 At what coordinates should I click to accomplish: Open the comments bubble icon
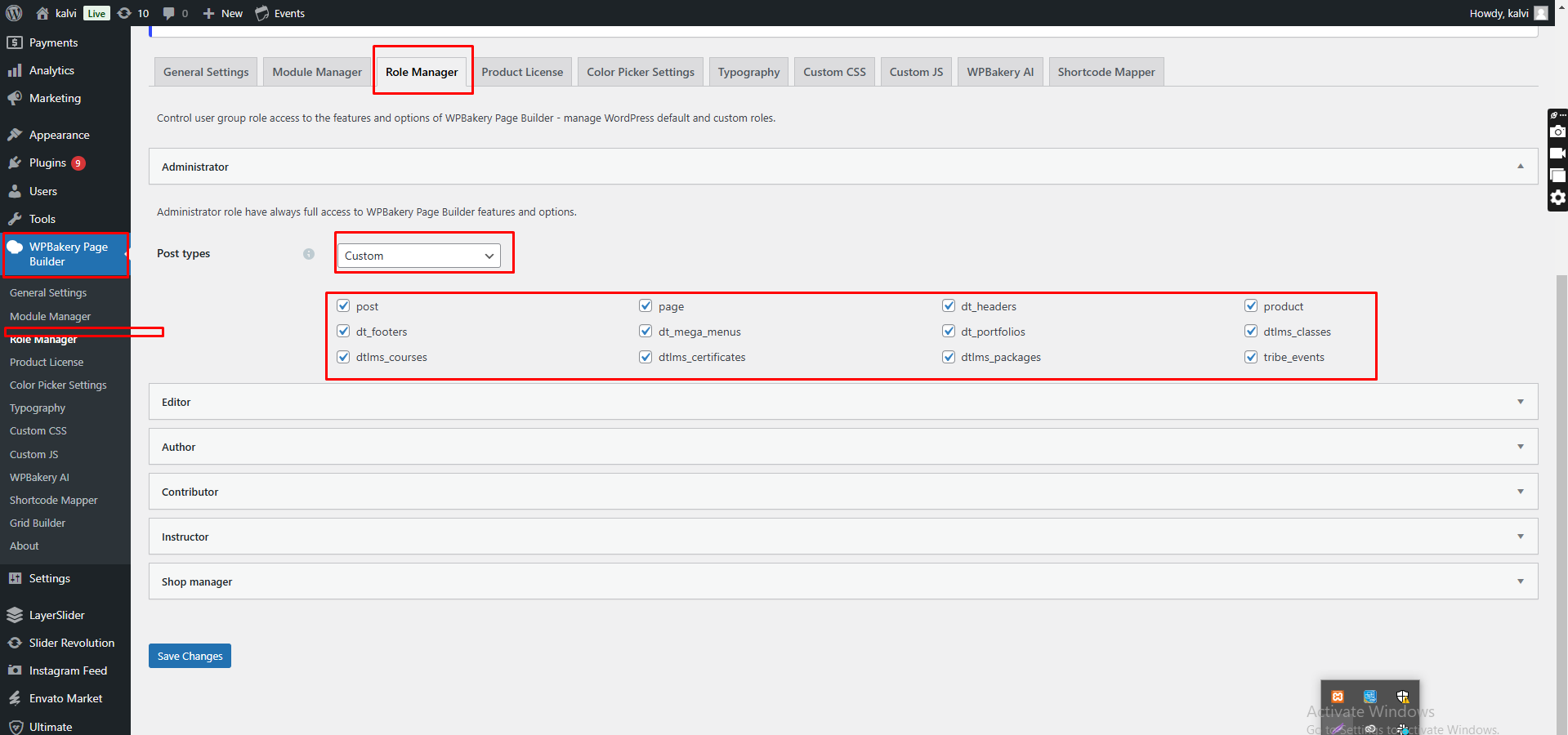pyautogui.click(x=169, y=13)
